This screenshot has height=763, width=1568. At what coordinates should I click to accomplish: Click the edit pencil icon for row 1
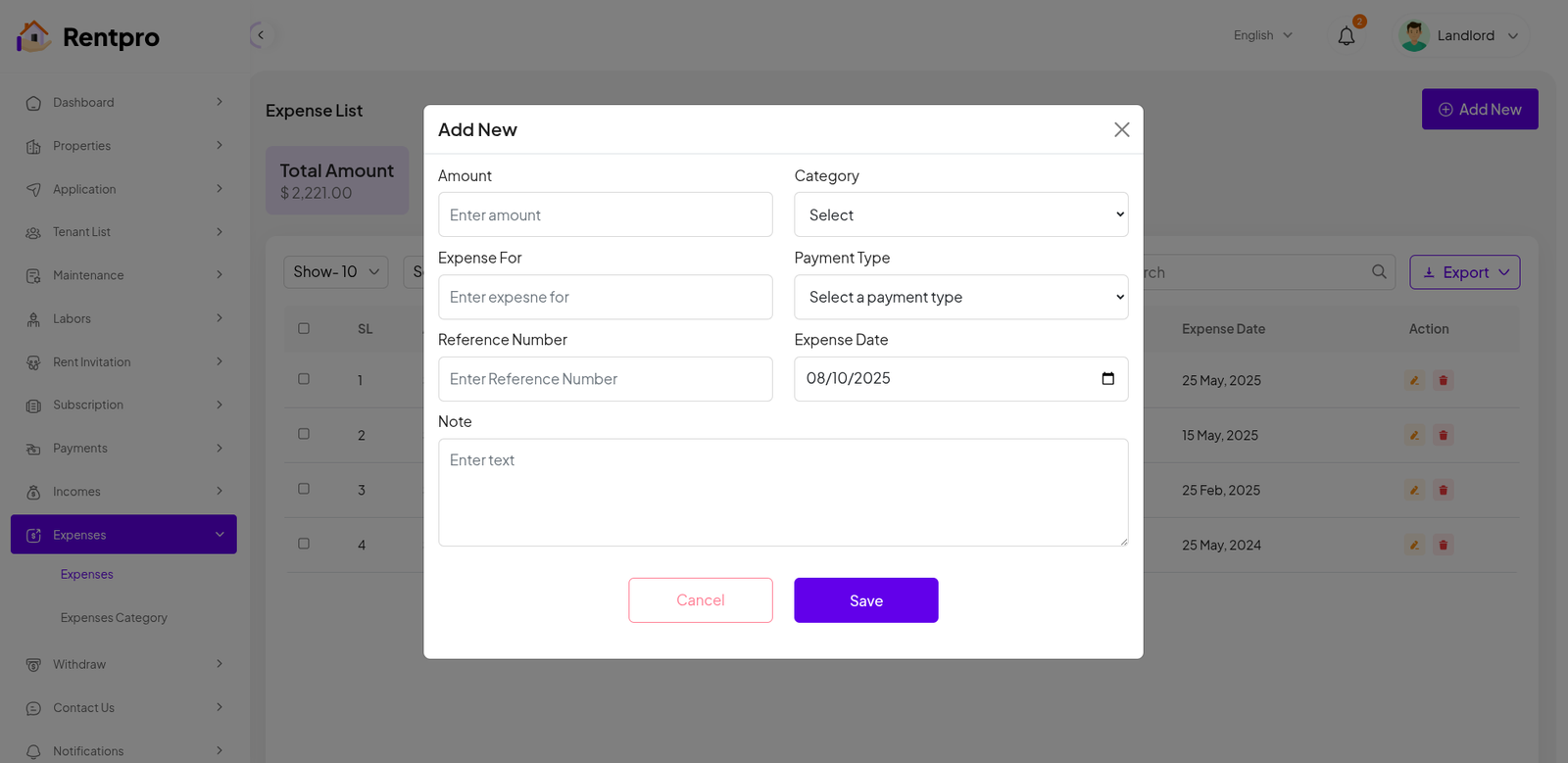[1414, 380]
